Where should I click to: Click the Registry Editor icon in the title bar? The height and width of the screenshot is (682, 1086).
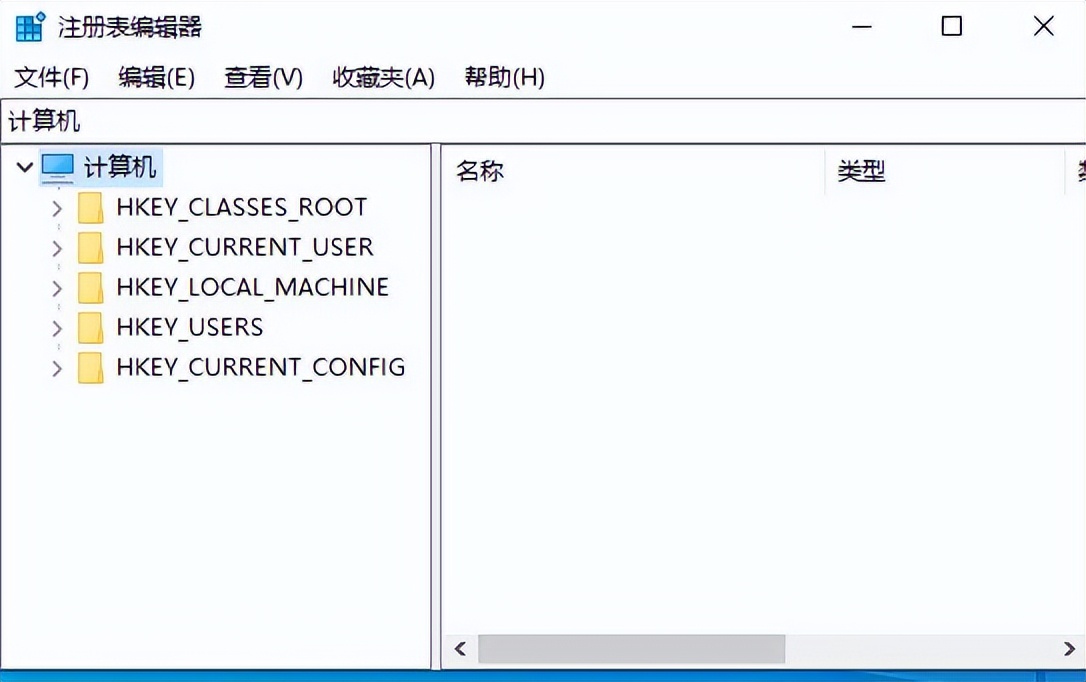coord(30,27)
